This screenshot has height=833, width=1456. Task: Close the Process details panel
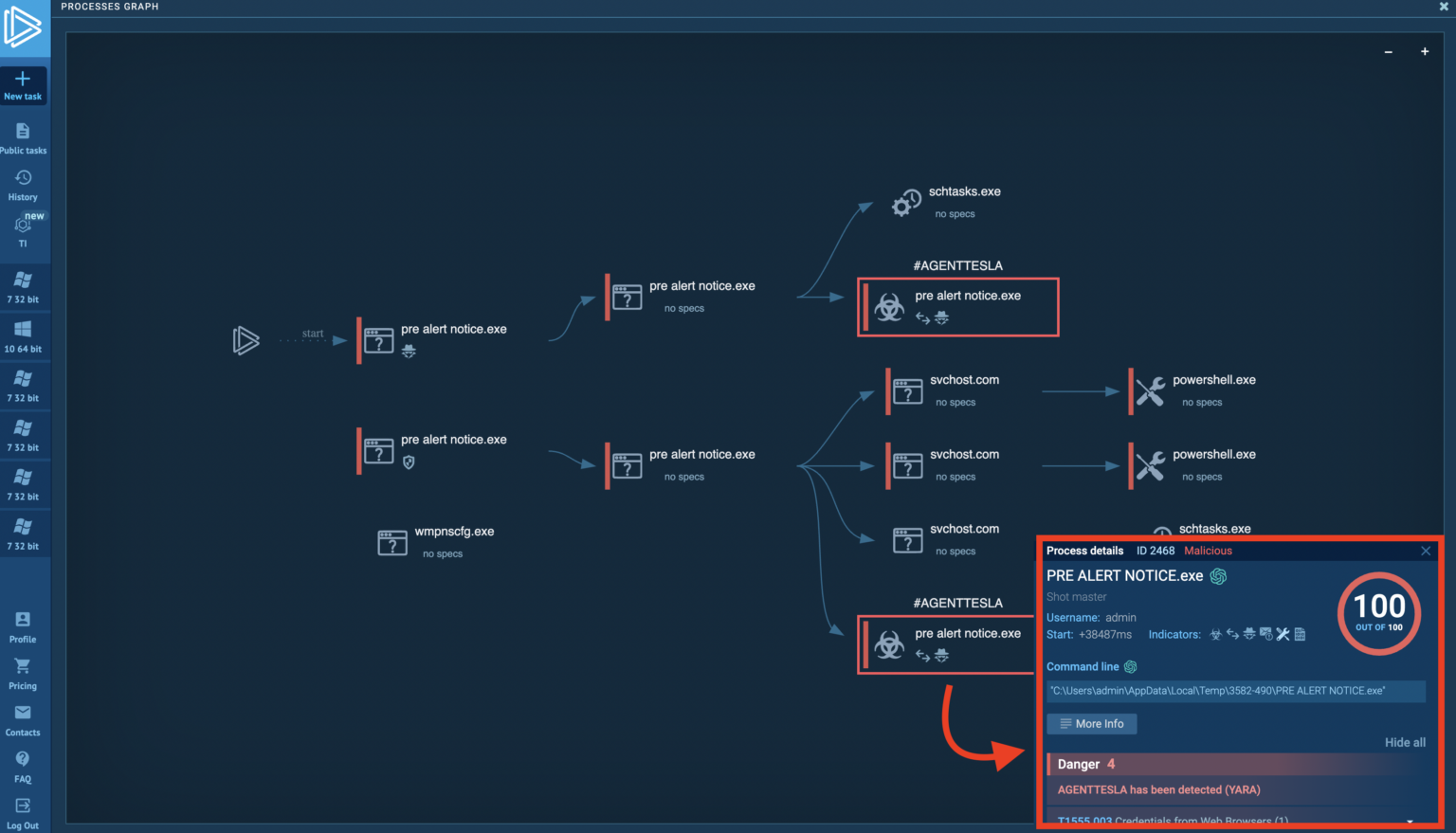[x=1426, y=551]
